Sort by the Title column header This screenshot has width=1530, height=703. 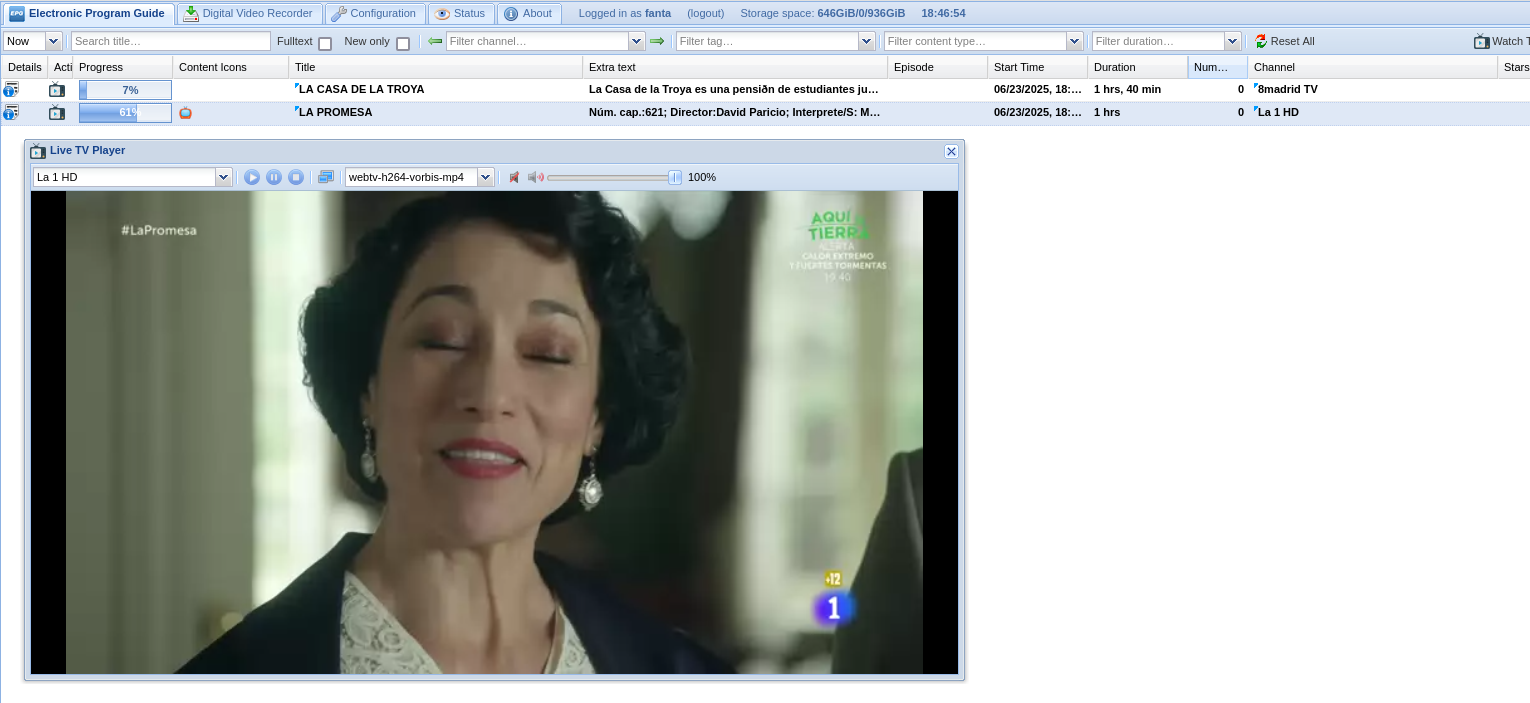(x=435, y=67)
